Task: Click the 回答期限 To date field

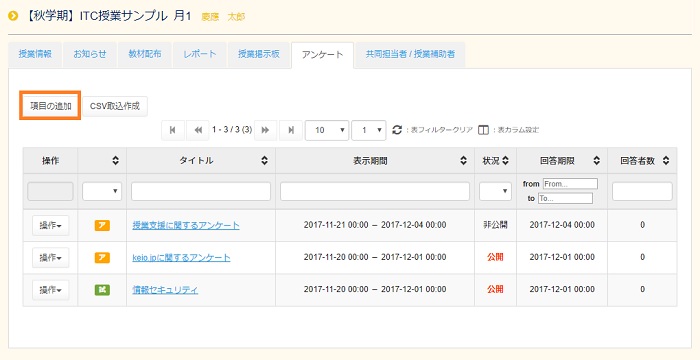Action: (566, 198)
